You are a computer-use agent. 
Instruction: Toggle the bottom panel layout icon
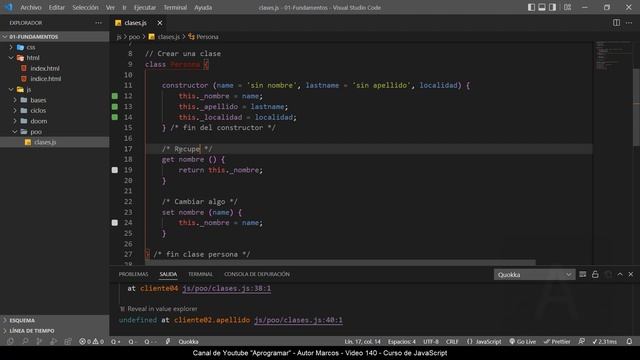(x=542, y=7)
